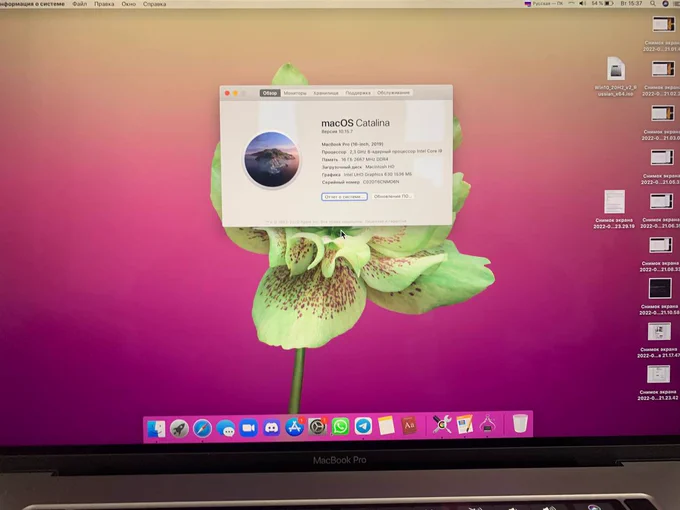Open the yellow Notes app in Dock
This screenshot has width=680, height=510.
click(x=386, y=426)
